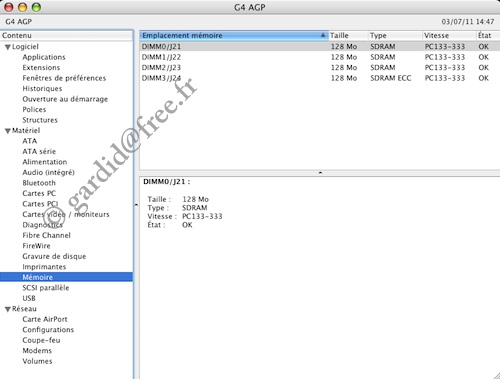The width and height of the screenshot is (500, 379).
Task: Collapse the Matériel section triangle
Action: click(7, 131)
